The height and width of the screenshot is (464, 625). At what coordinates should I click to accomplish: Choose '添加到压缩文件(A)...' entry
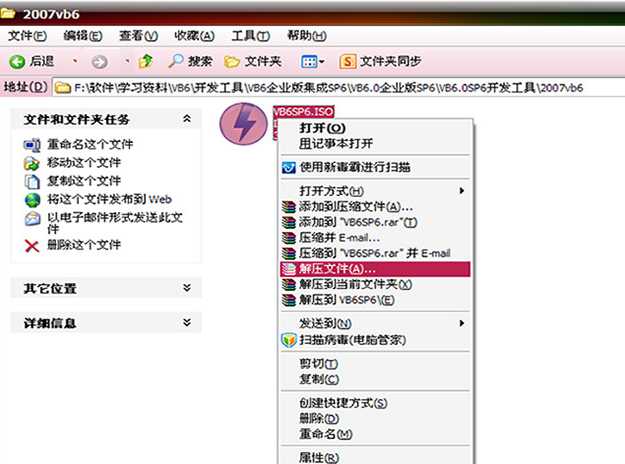coord(375,206)
